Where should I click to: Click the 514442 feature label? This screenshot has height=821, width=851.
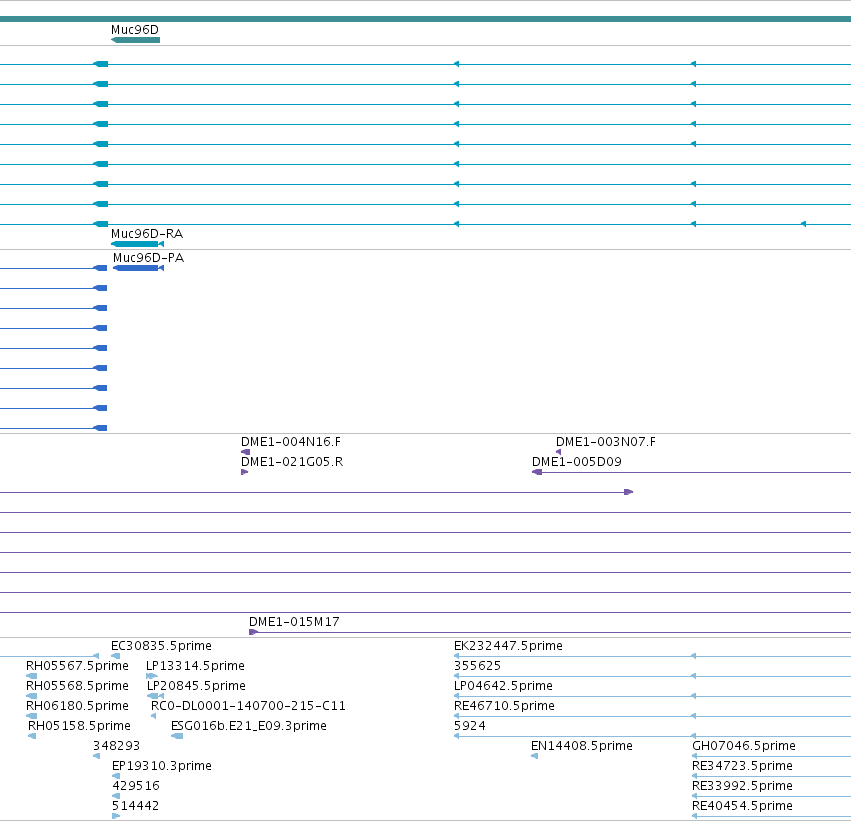coord(136,806)
